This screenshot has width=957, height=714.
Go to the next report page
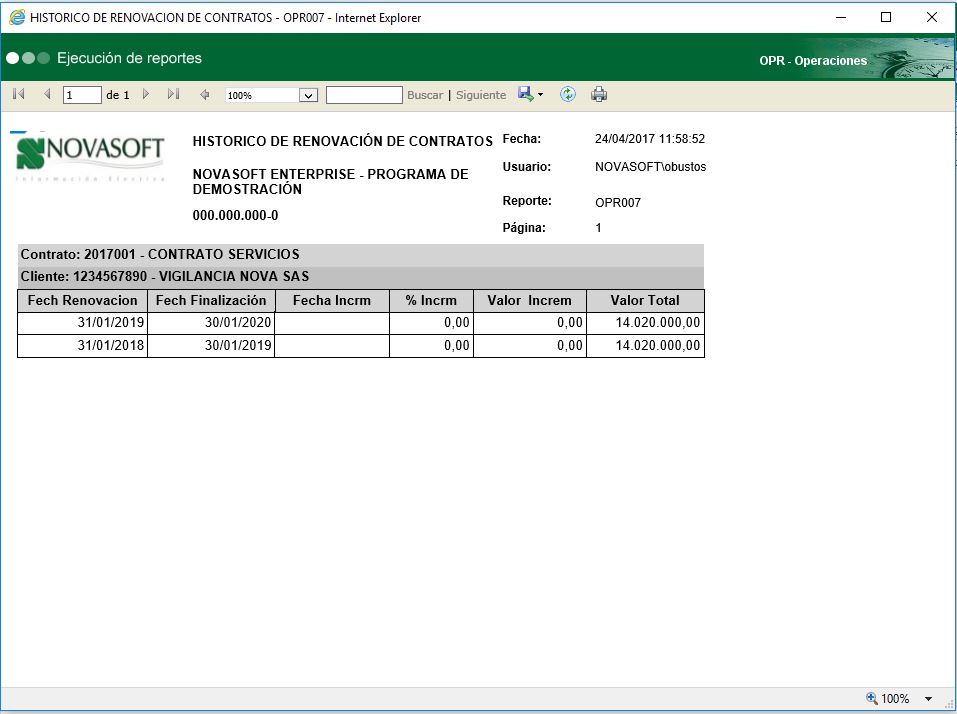[145, 94]
